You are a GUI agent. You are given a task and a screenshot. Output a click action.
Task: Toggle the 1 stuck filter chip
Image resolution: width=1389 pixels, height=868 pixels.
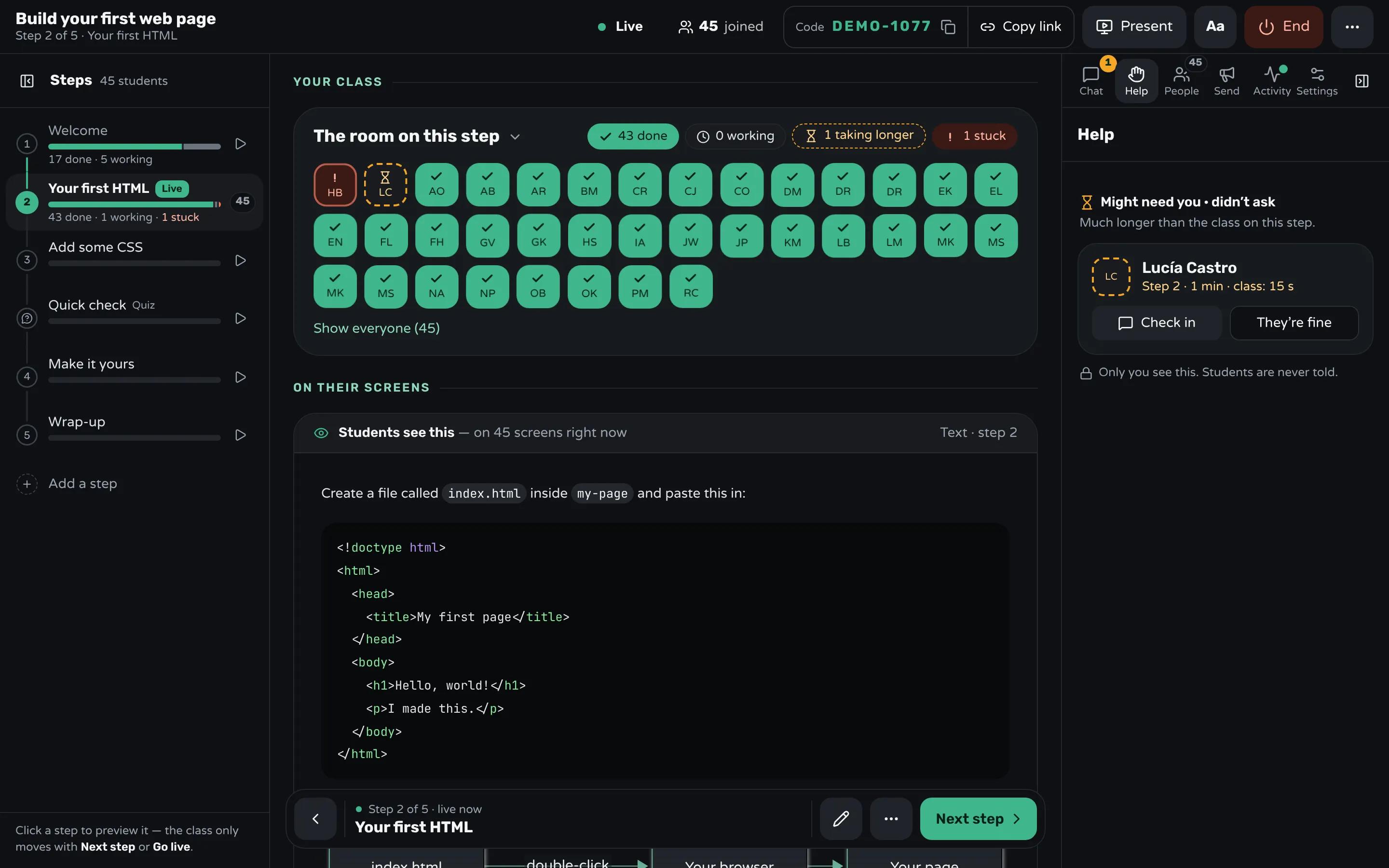975,136
